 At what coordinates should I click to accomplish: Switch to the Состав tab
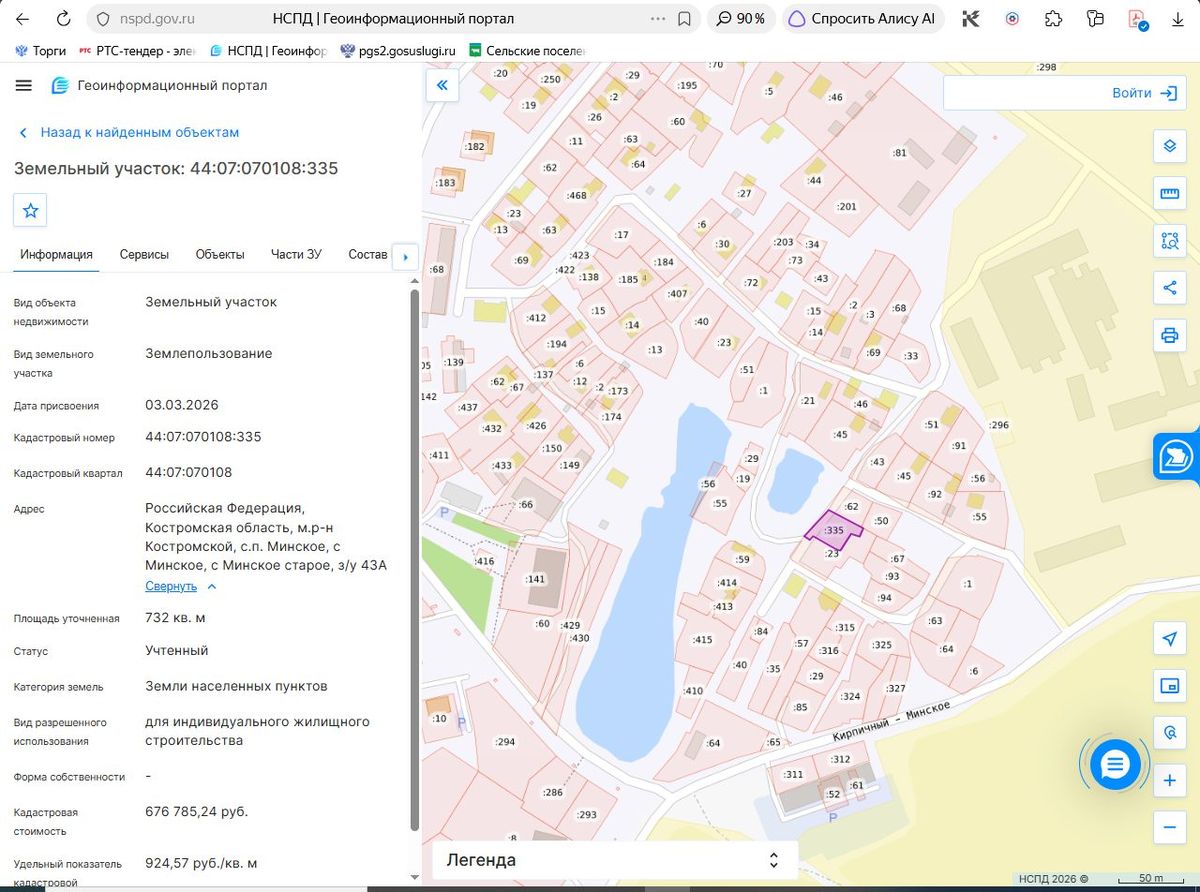[367, 254]
